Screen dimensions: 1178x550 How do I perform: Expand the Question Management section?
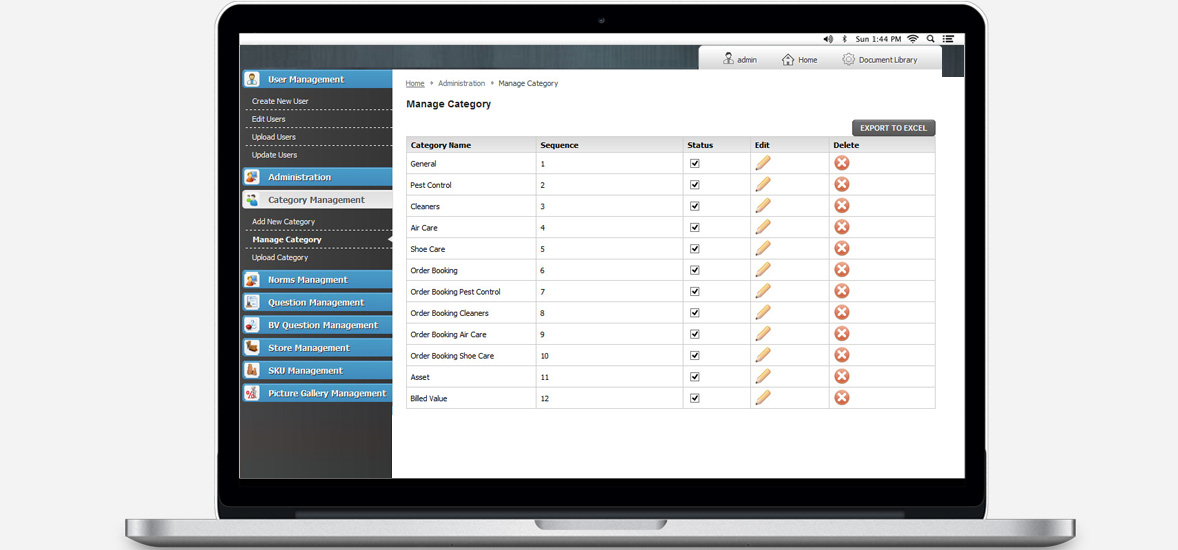click(x=317, y=302)
